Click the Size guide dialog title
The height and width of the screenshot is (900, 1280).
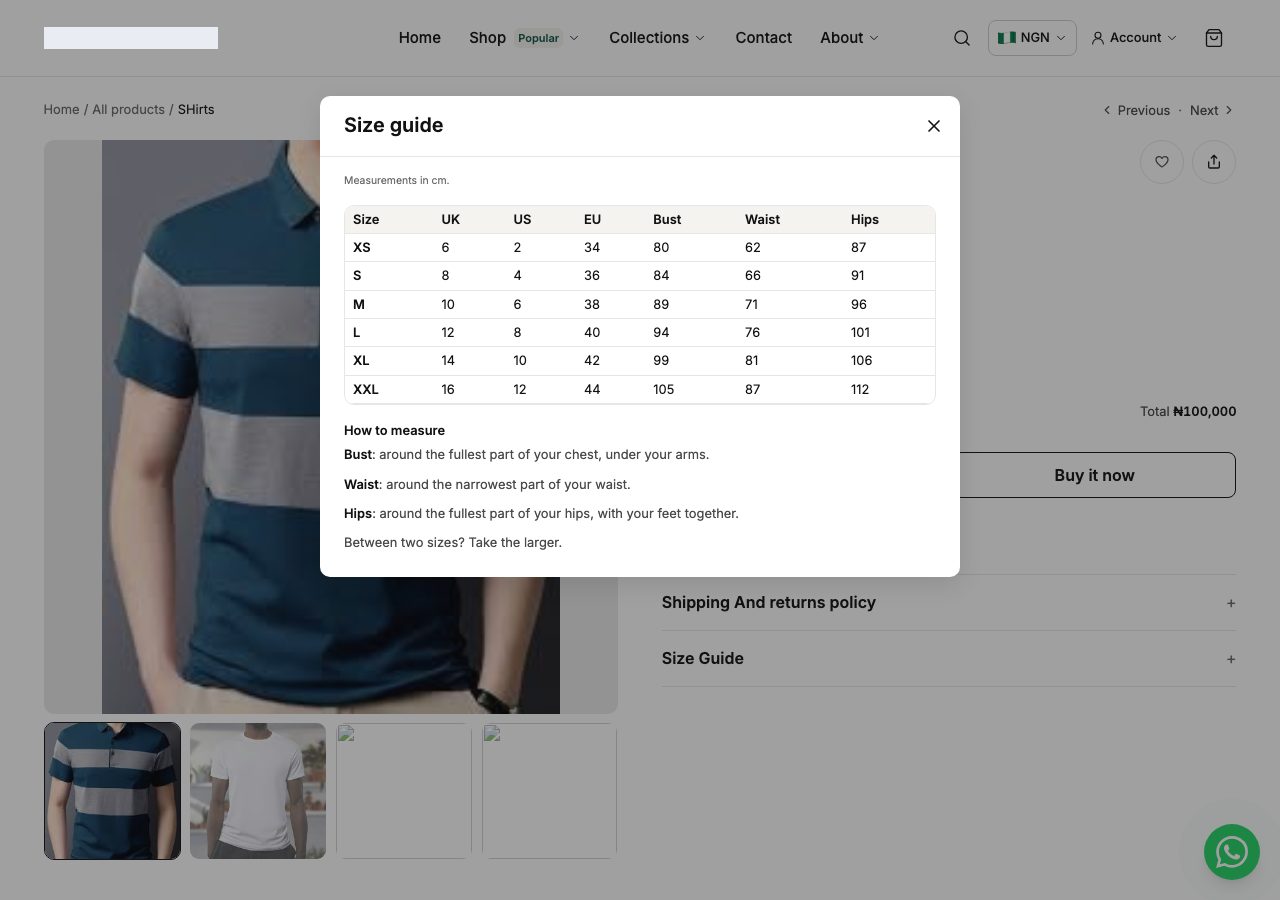coord(393,125)
